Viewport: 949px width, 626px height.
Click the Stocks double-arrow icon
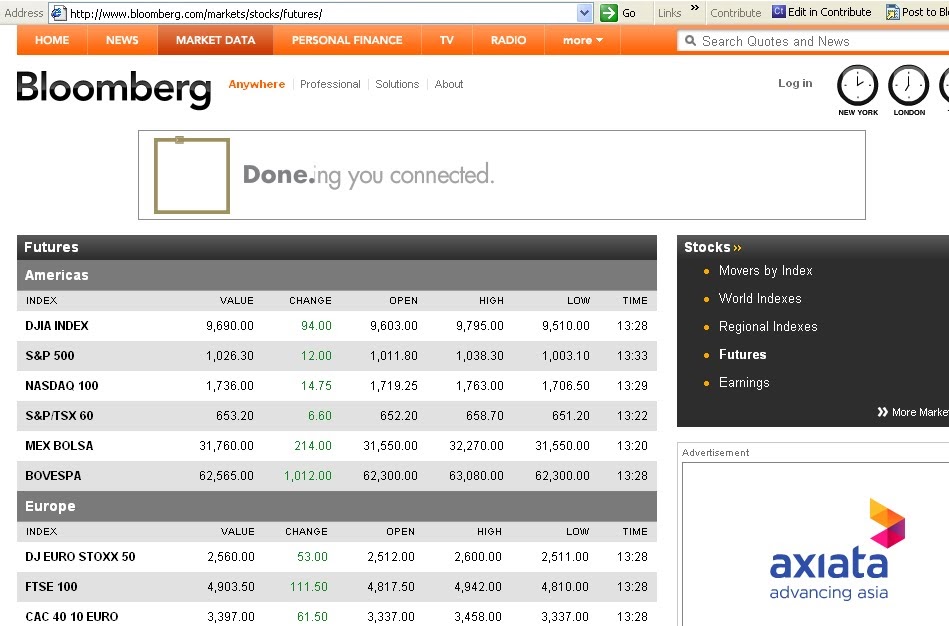[737, 248]
